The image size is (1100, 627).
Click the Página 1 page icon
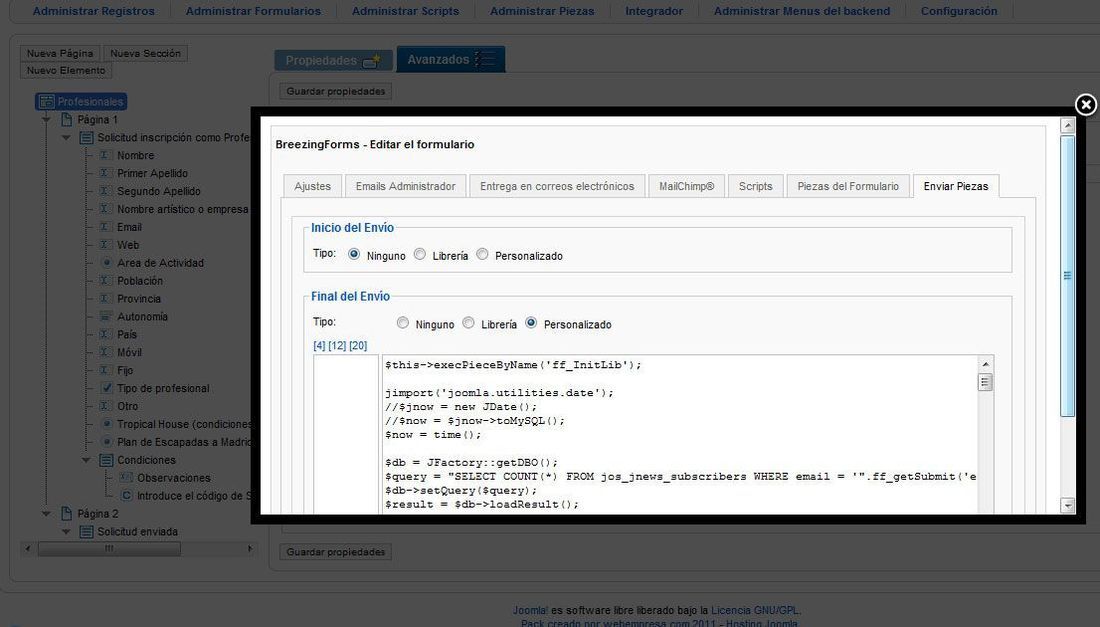pyautogui.click(x=67, y=119)
